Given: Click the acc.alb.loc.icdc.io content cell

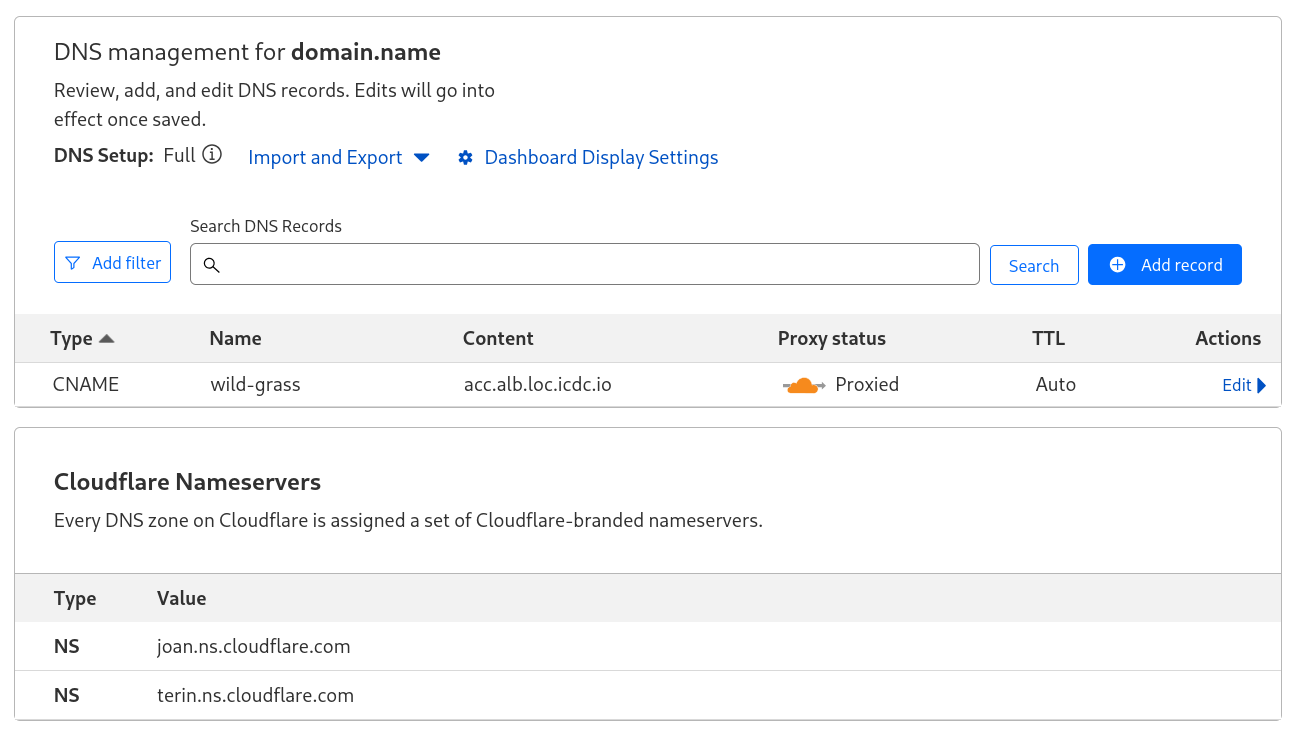Looking at the screenshot, I should pos(537,385).
